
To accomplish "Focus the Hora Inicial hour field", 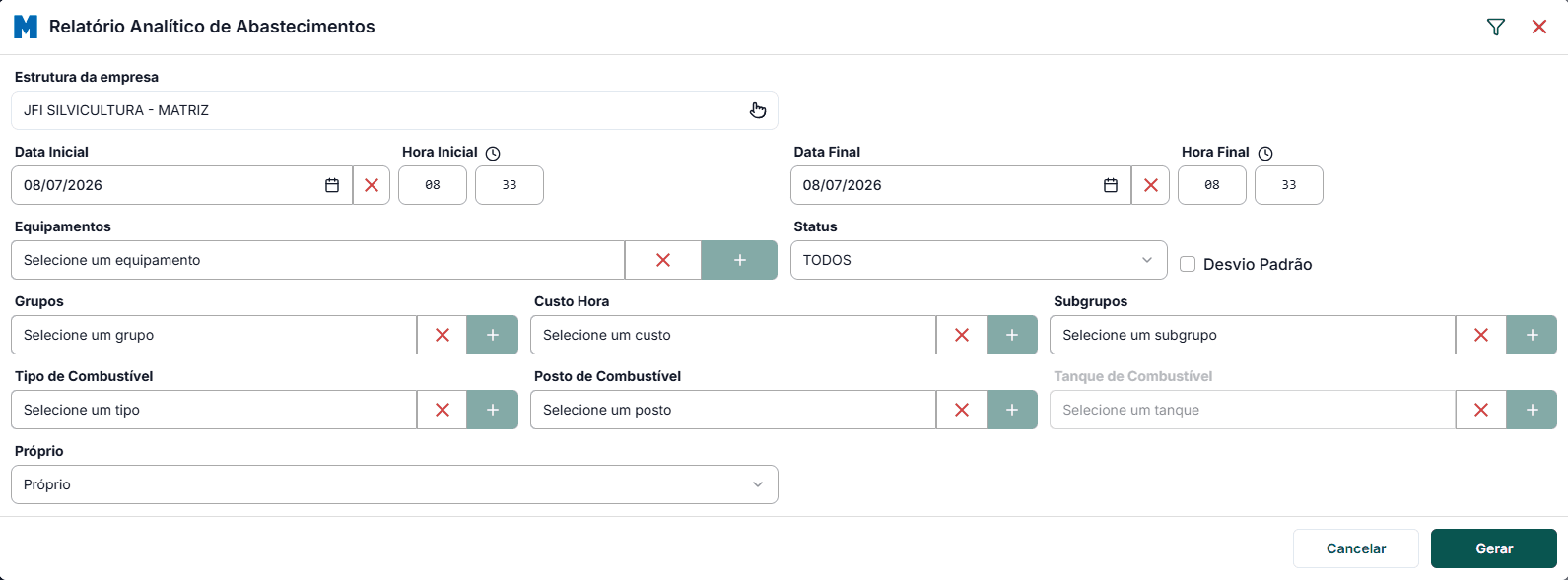I will click(433, 185).
